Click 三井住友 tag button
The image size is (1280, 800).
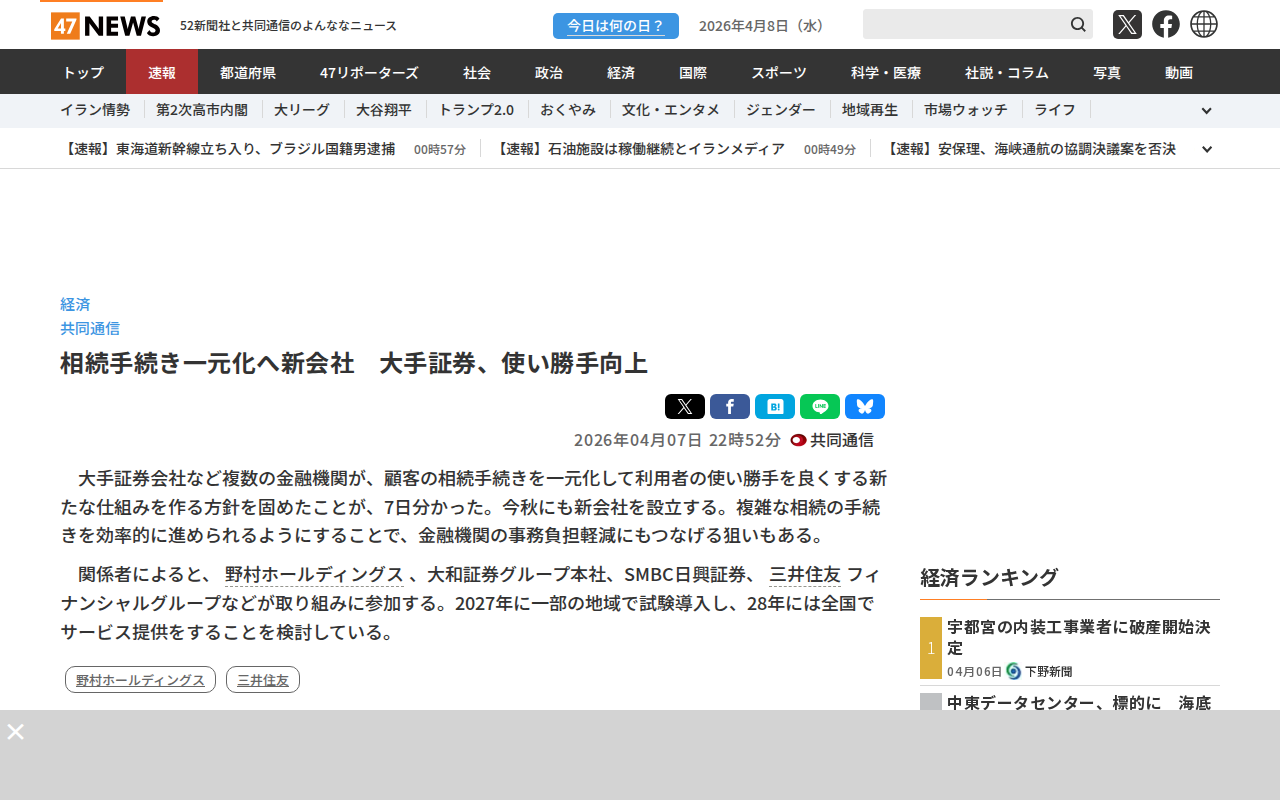[x=263, y=680]
